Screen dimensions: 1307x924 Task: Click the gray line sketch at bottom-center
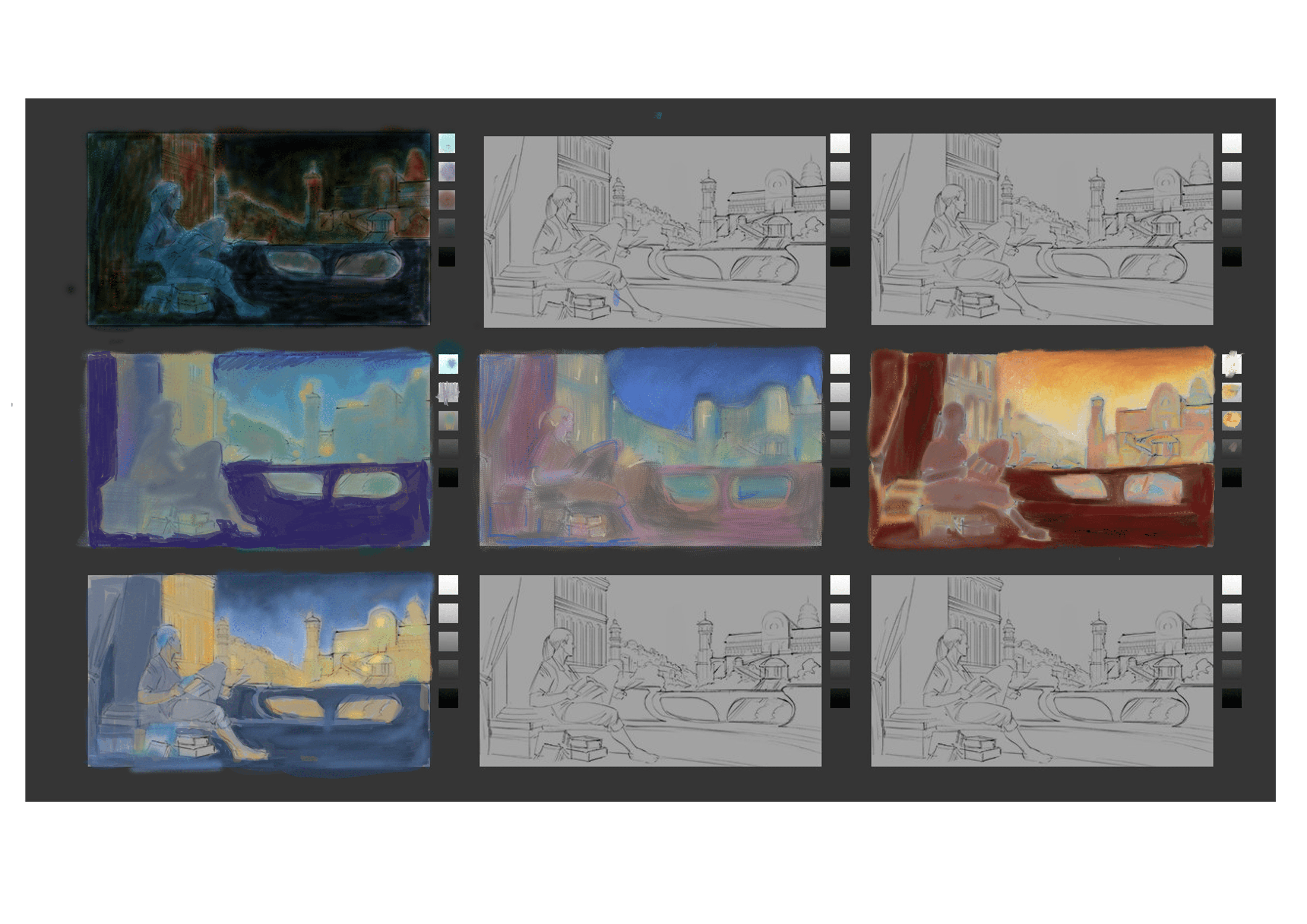650,670
